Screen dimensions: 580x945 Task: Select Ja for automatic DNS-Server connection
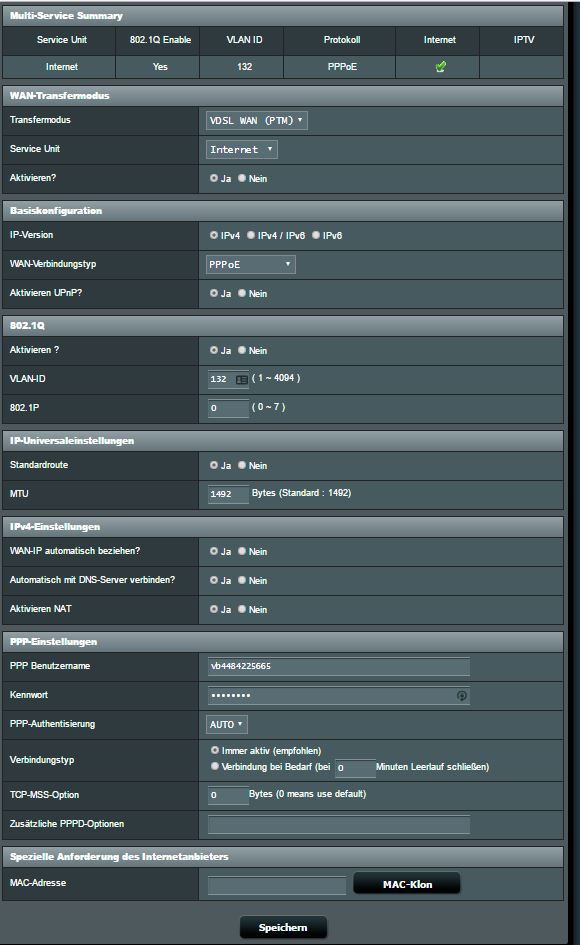pos(214,580)
